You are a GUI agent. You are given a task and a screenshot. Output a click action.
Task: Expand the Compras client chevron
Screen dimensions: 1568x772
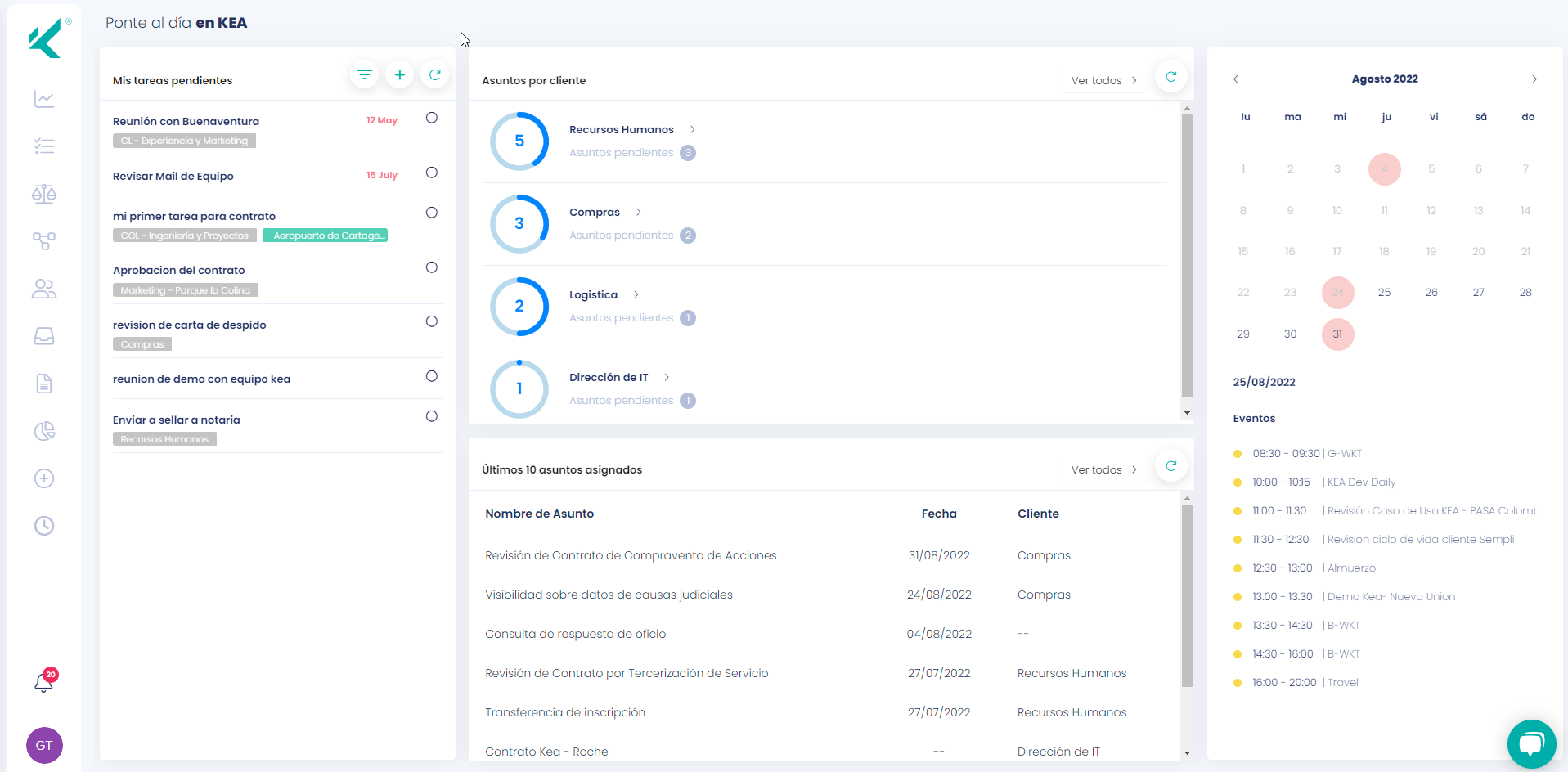[x=637, y=212]
